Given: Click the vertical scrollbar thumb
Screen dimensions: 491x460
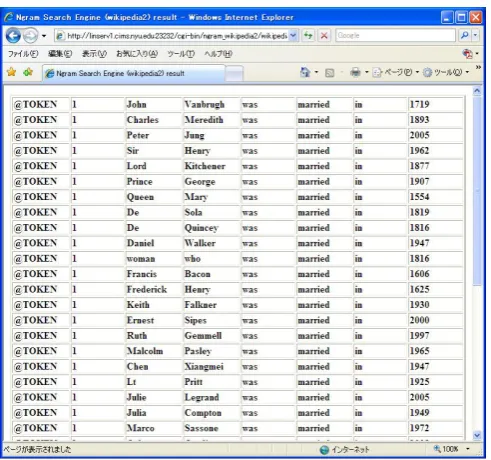Looking at the screenshot, I should [477, 191].
